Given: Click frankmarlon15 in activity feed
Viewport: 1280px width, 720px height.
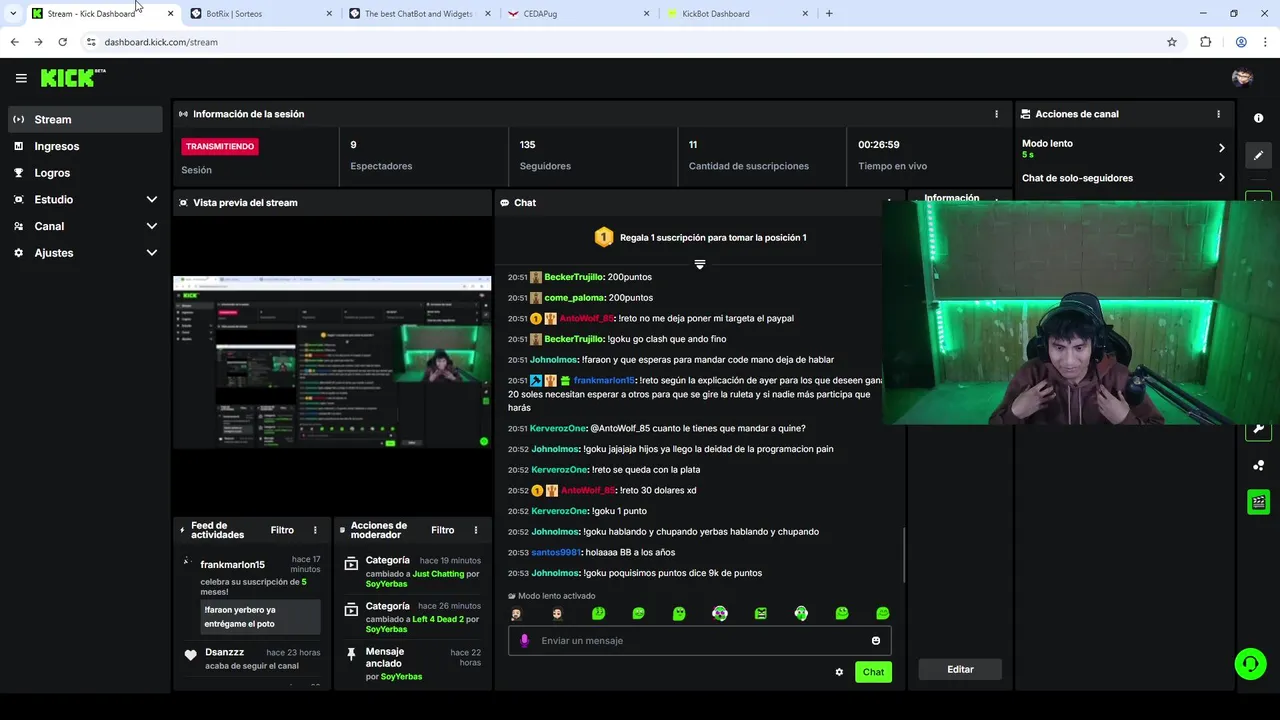Looking at the screenshot, I should pos(232,565).
